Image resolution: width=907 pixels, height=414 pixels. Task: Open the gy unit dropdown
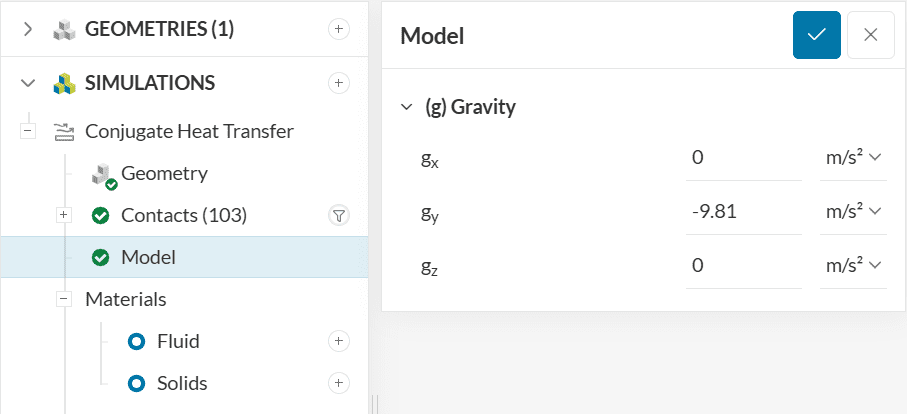pyautogui.click(x=852, y=211)
